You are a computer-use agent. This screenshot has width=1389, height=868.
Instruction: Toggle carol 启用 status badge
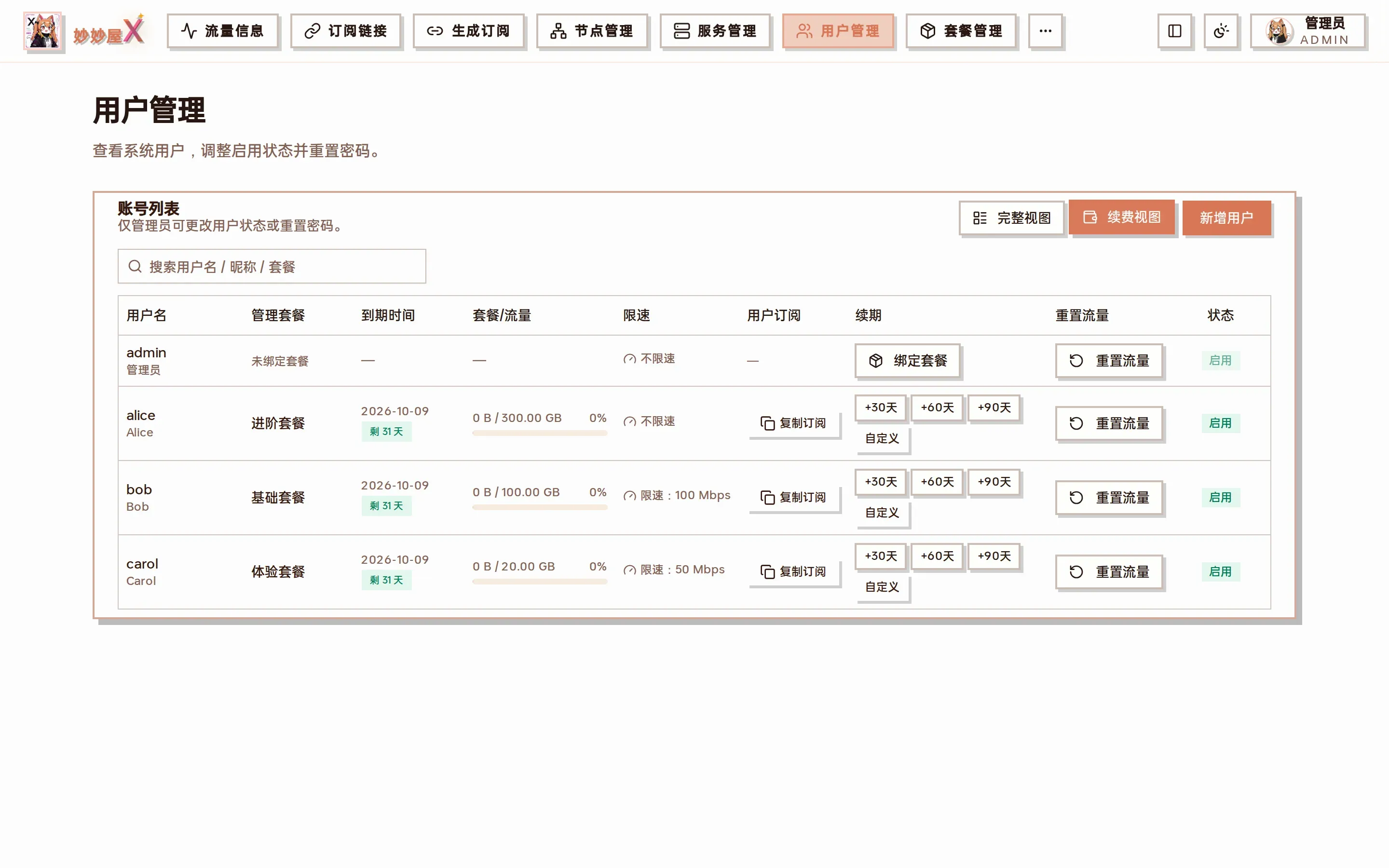pyautogui.click(x=1220, y=572)
